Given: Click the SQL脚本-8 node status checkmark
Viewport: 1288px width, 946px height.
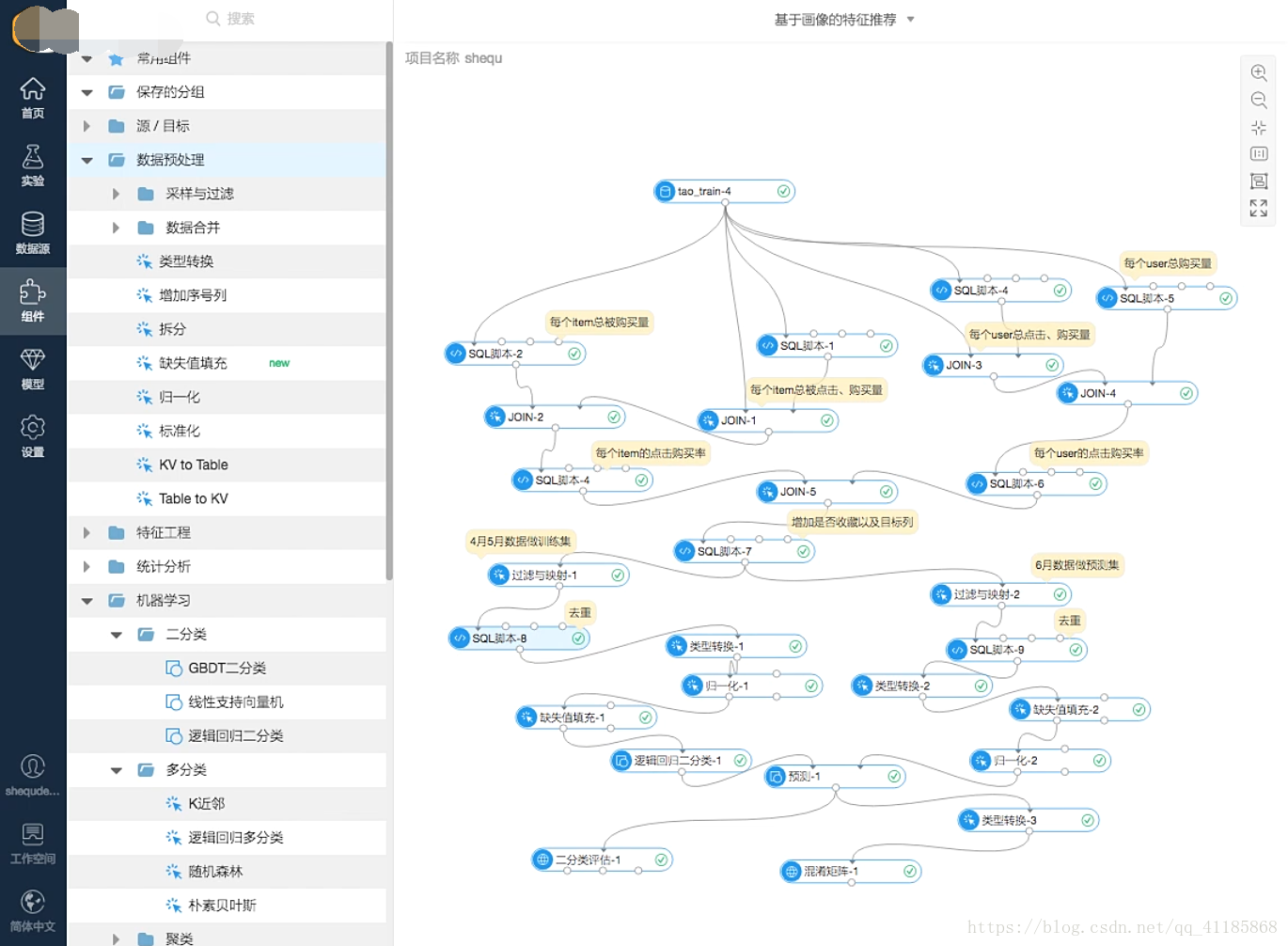Looking at the screenshot, I should [x=579, y=639].
